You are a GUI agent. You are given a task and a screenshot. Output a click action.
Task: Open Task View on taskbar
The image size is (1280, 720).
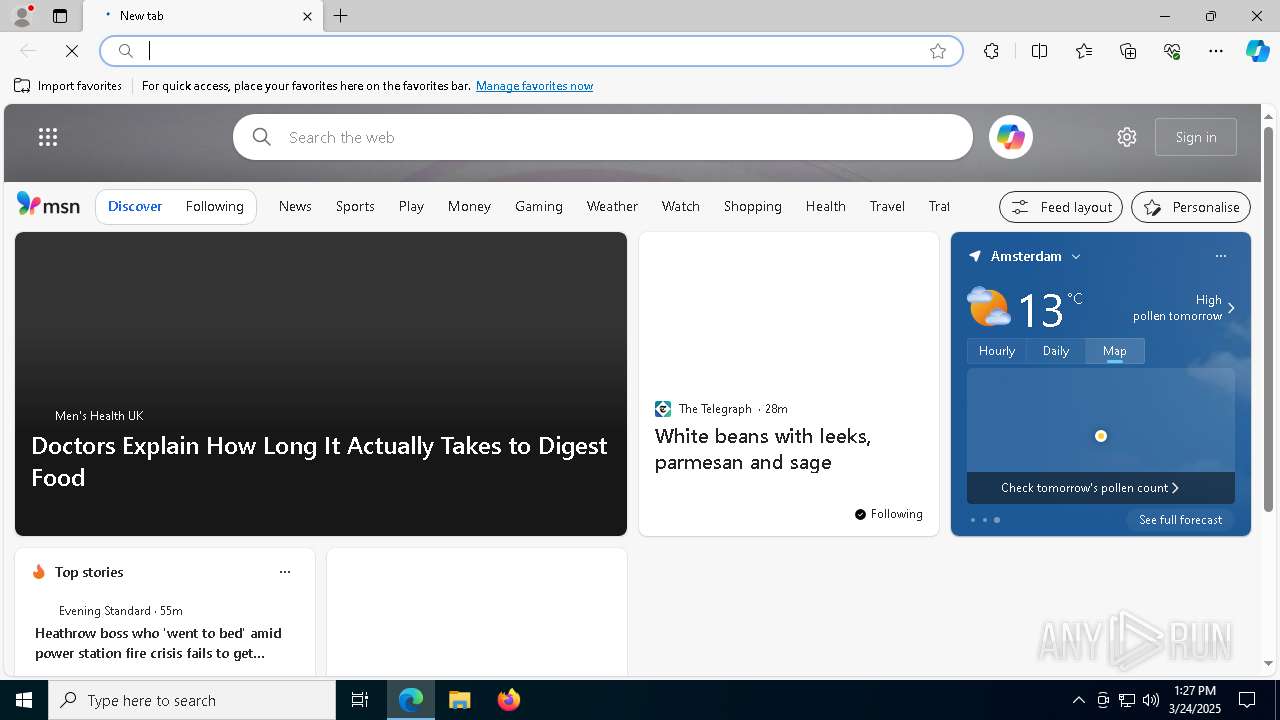click(x=360, y=700)
